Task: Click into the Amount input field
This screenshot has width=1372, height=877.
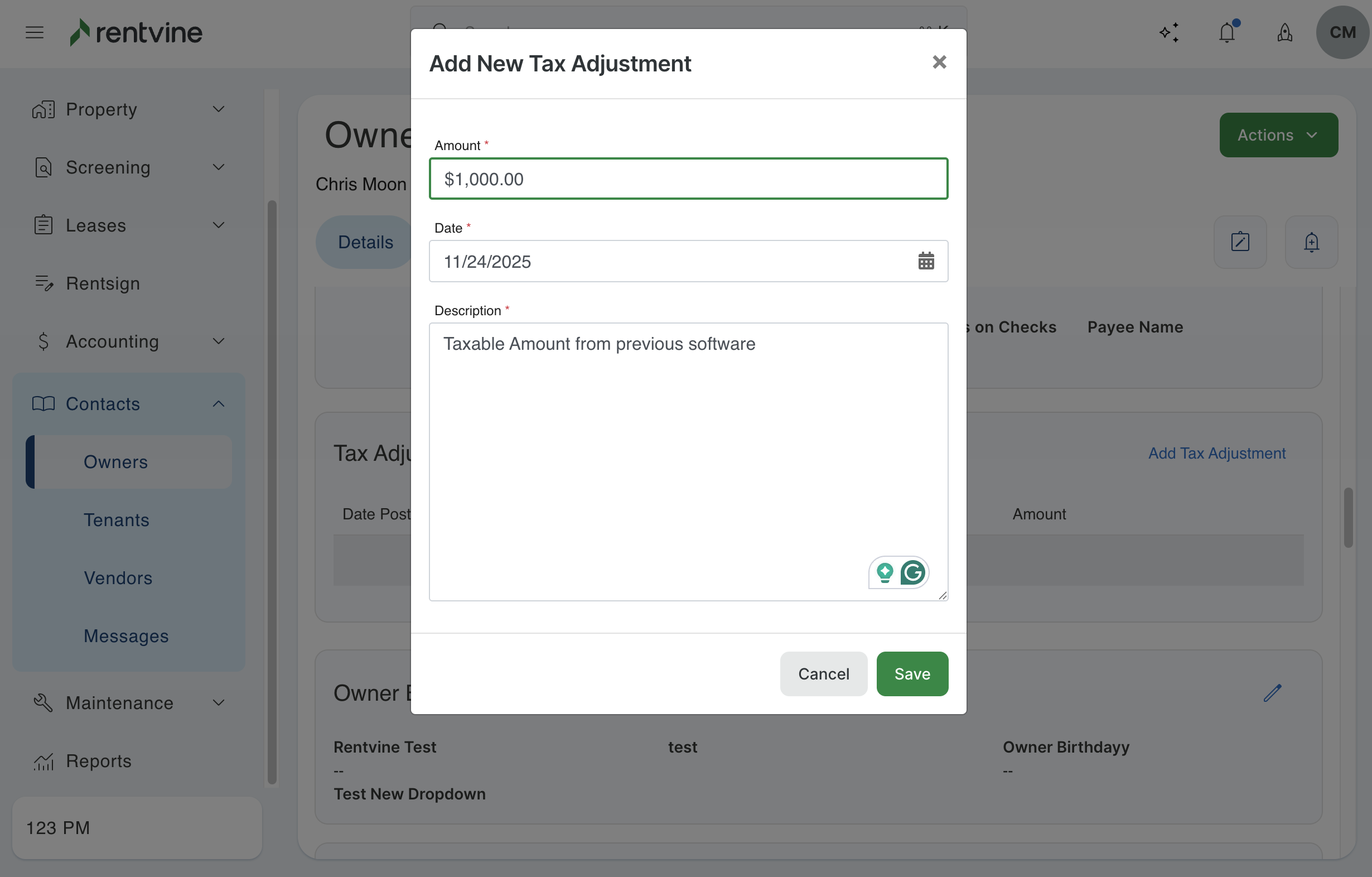Action: (x=688, y=179)
